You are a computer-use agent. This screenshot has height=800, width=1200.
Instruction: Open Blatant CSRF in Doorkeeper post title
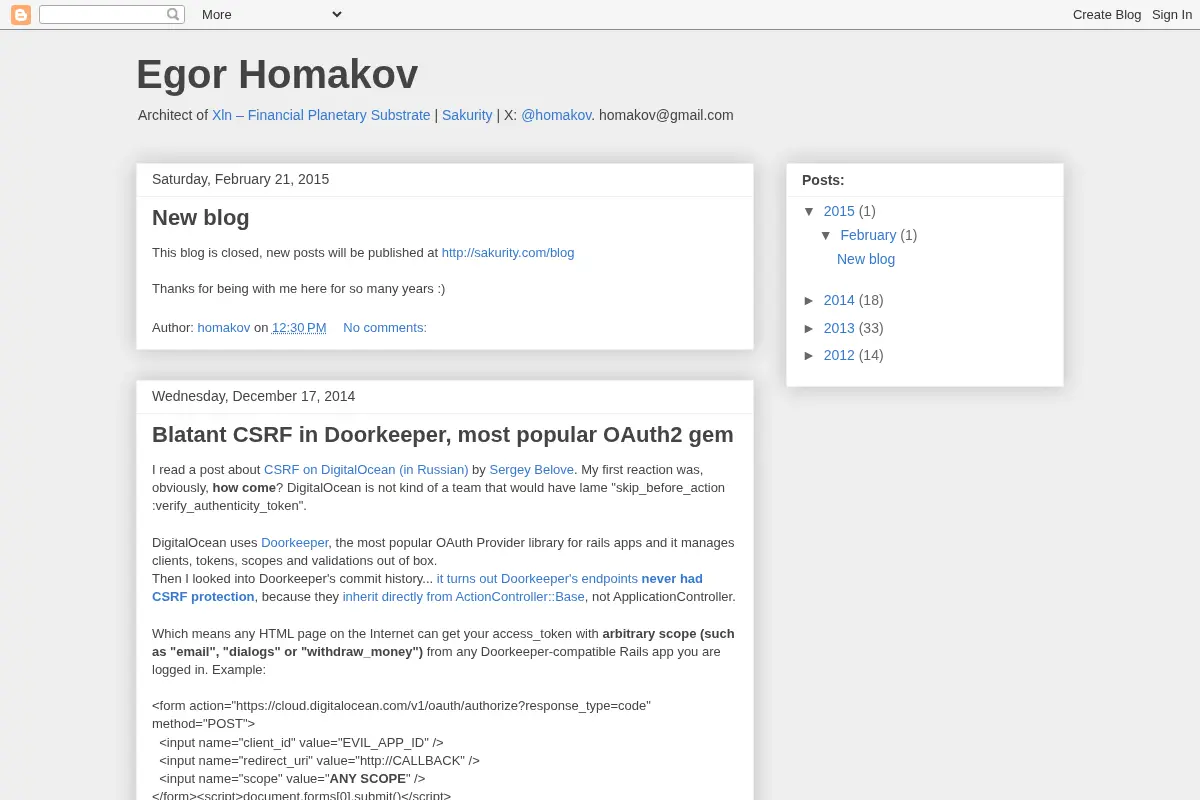tap(443, 435)
